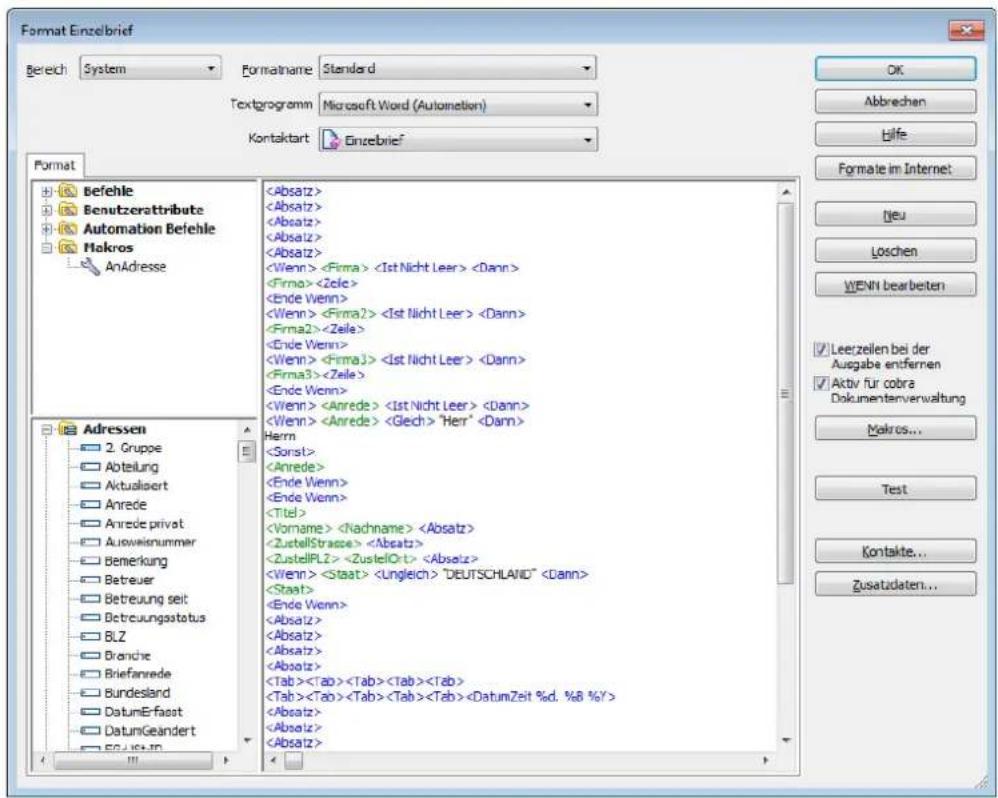This screenshot has width=998, height=798.
Task: Click field icon beside Aktualisiert
Action: pos(90,486)
